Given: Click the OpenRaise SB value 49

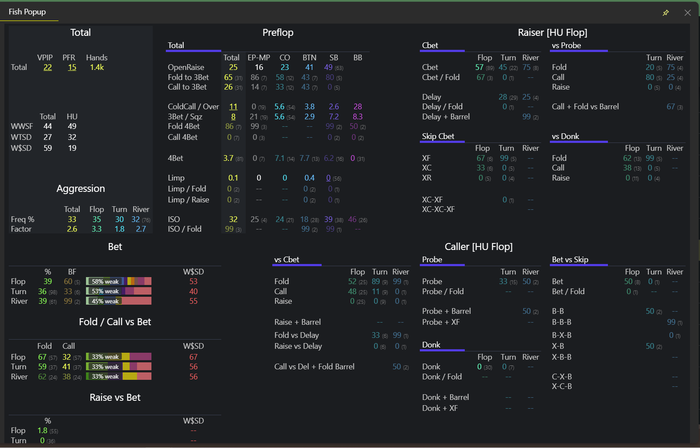Looking at the screenshot, I should click(x=329, y=67).
